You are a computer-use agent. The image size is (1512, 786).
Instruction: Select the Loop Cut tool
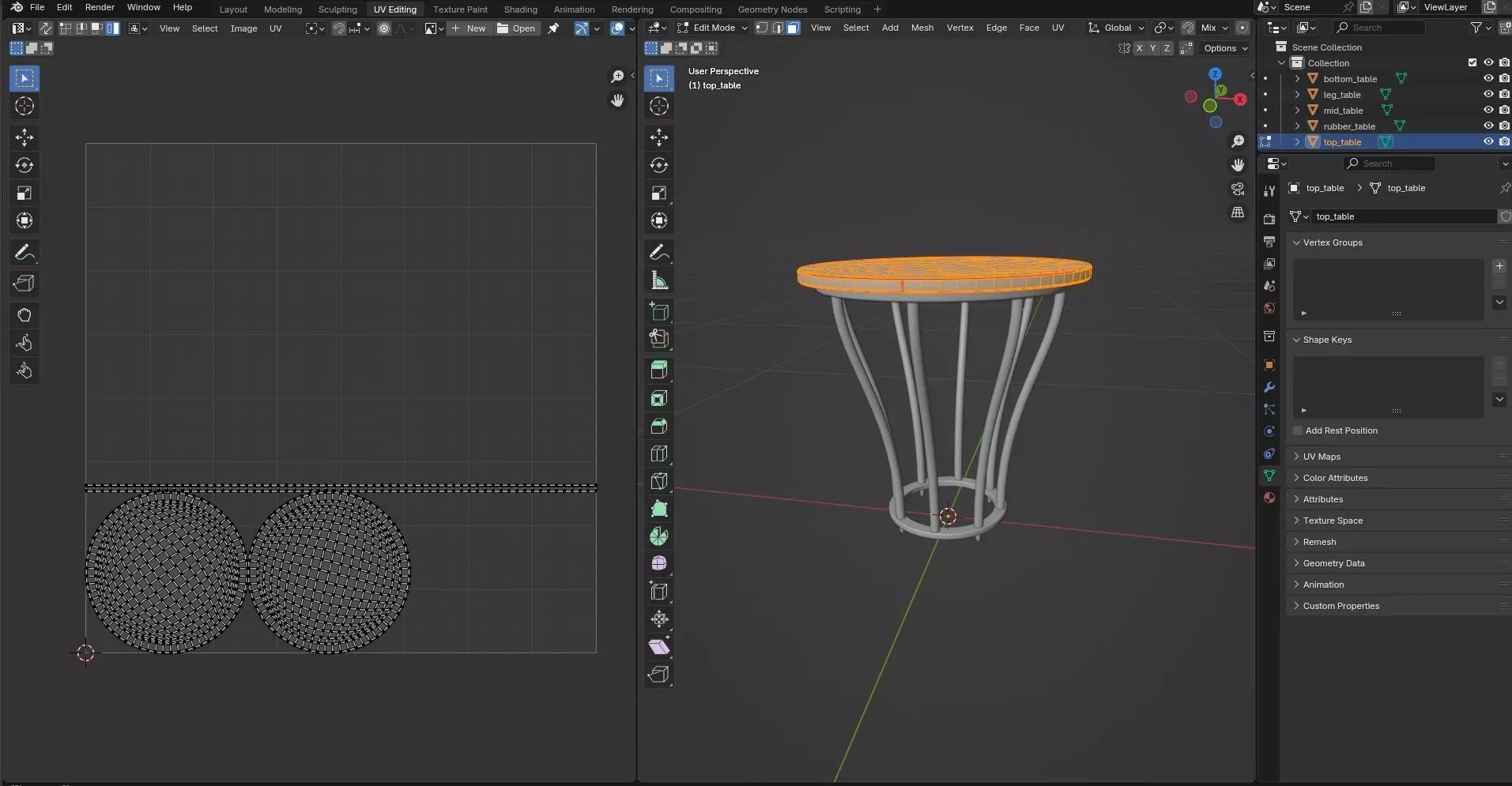(659, 453)
